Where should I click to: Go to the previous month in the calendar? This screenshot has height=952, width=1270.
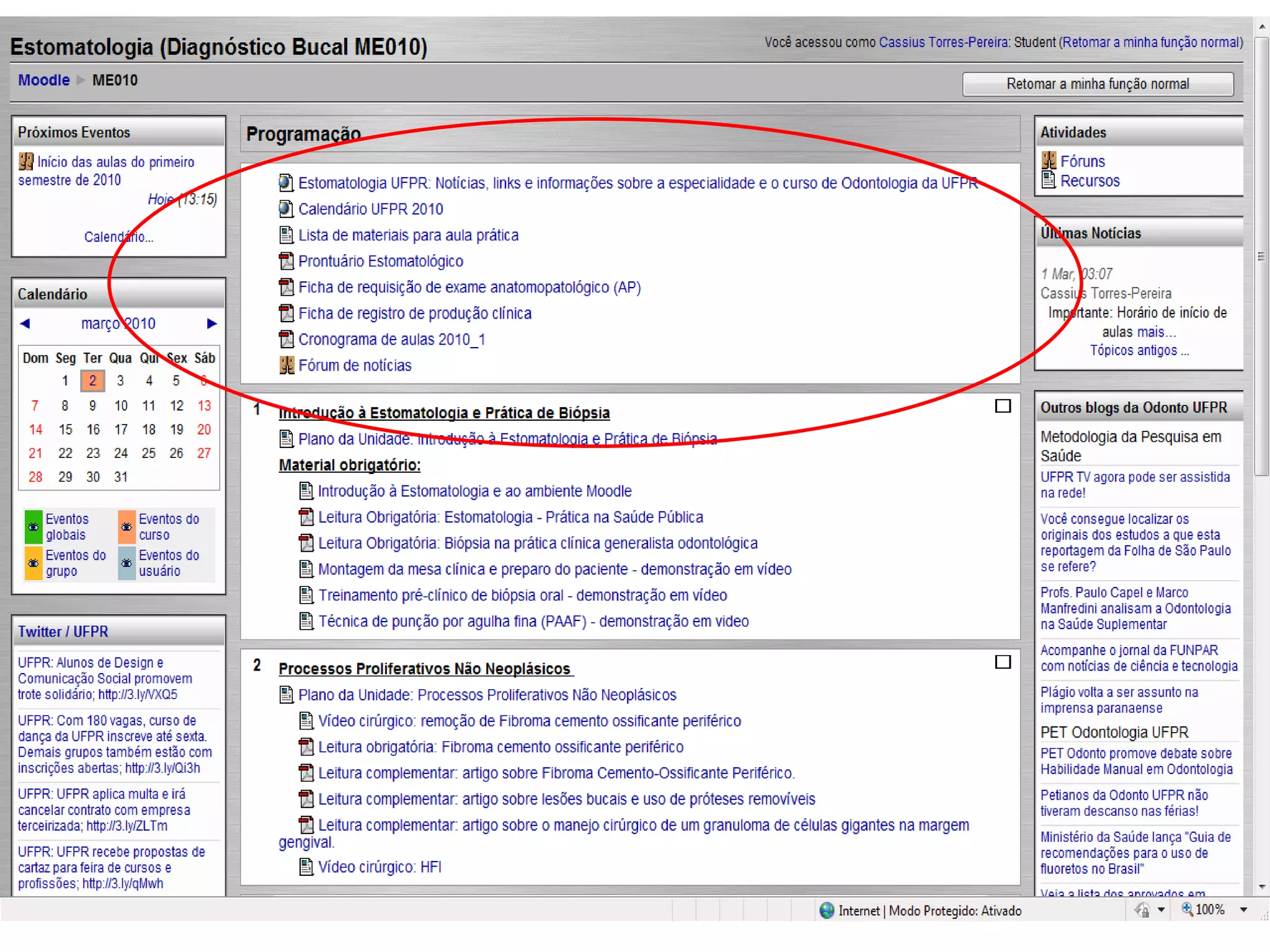pos(25,324)
